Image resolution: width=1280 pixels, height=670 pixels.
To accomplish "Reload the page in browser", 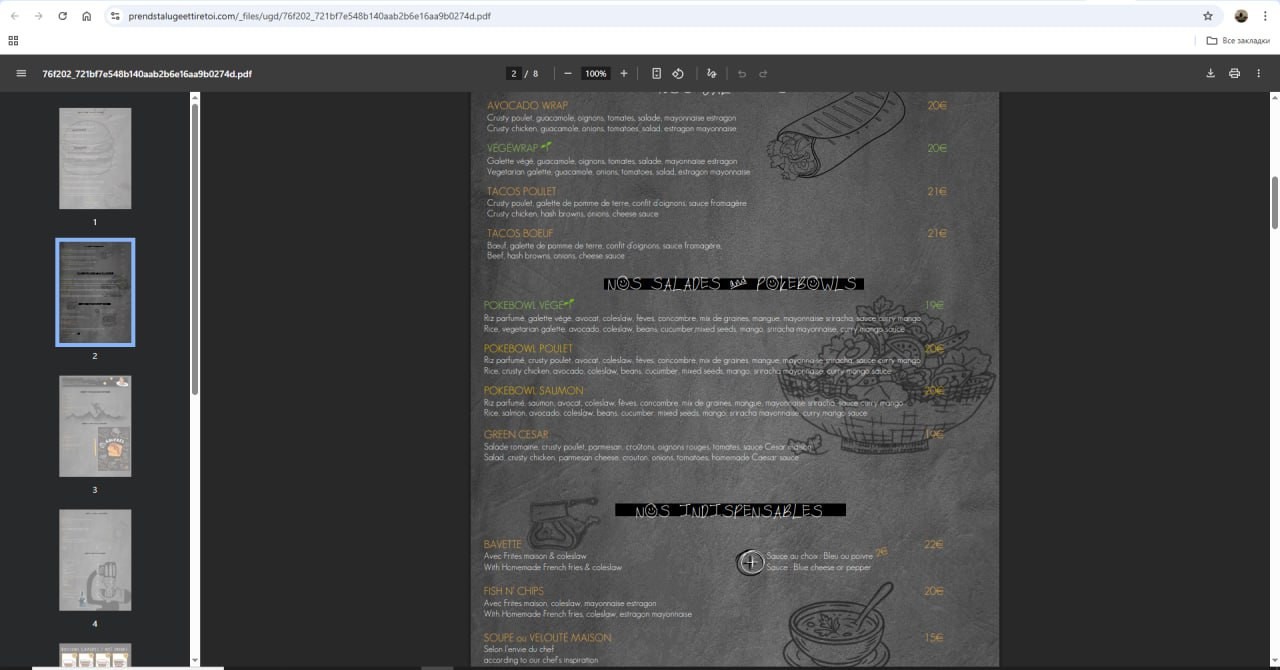I will pos(62,16).
